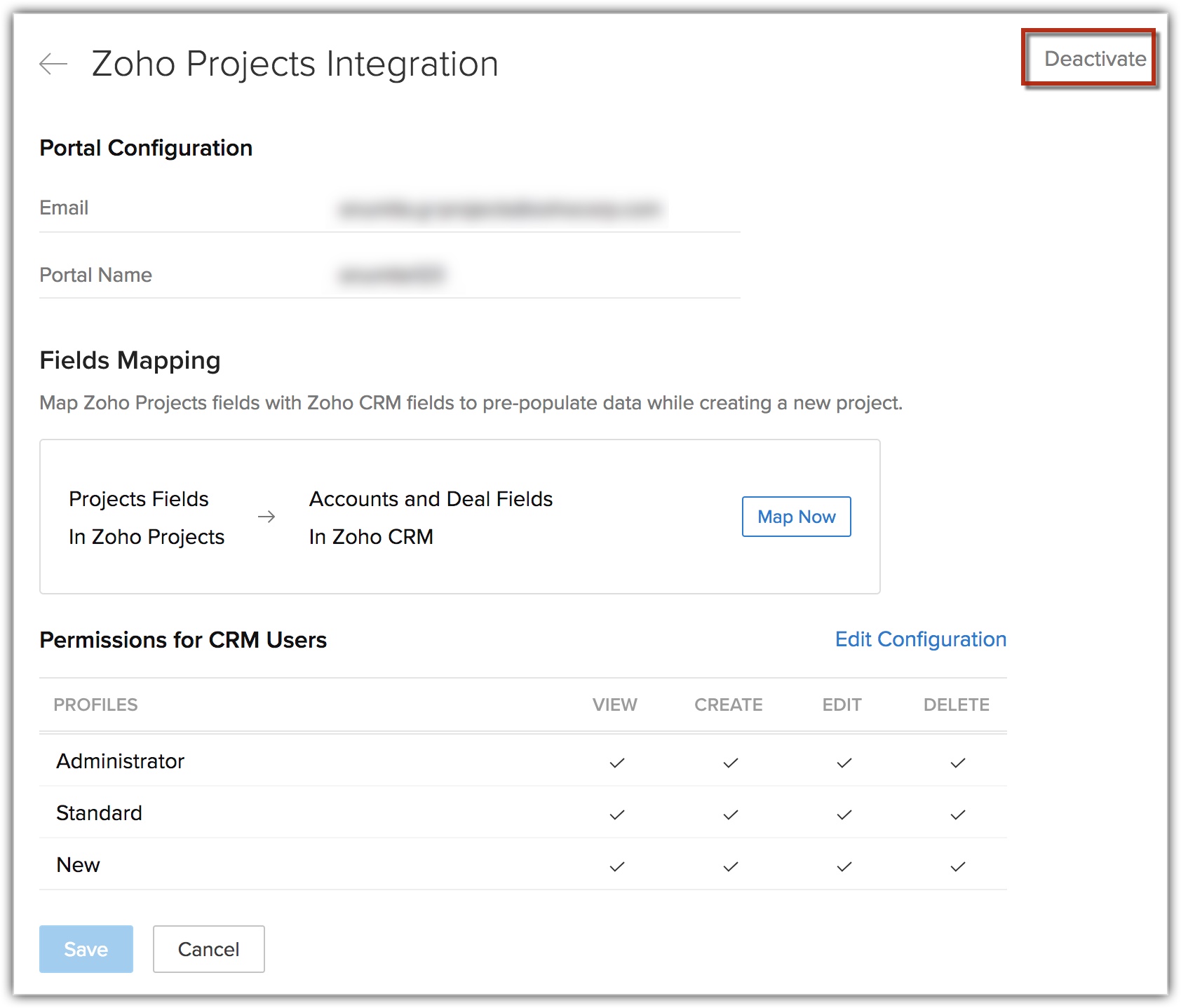Toggle New profile Create permission checkmark
Screen dimensions: 1181x1008
point(730,866)
